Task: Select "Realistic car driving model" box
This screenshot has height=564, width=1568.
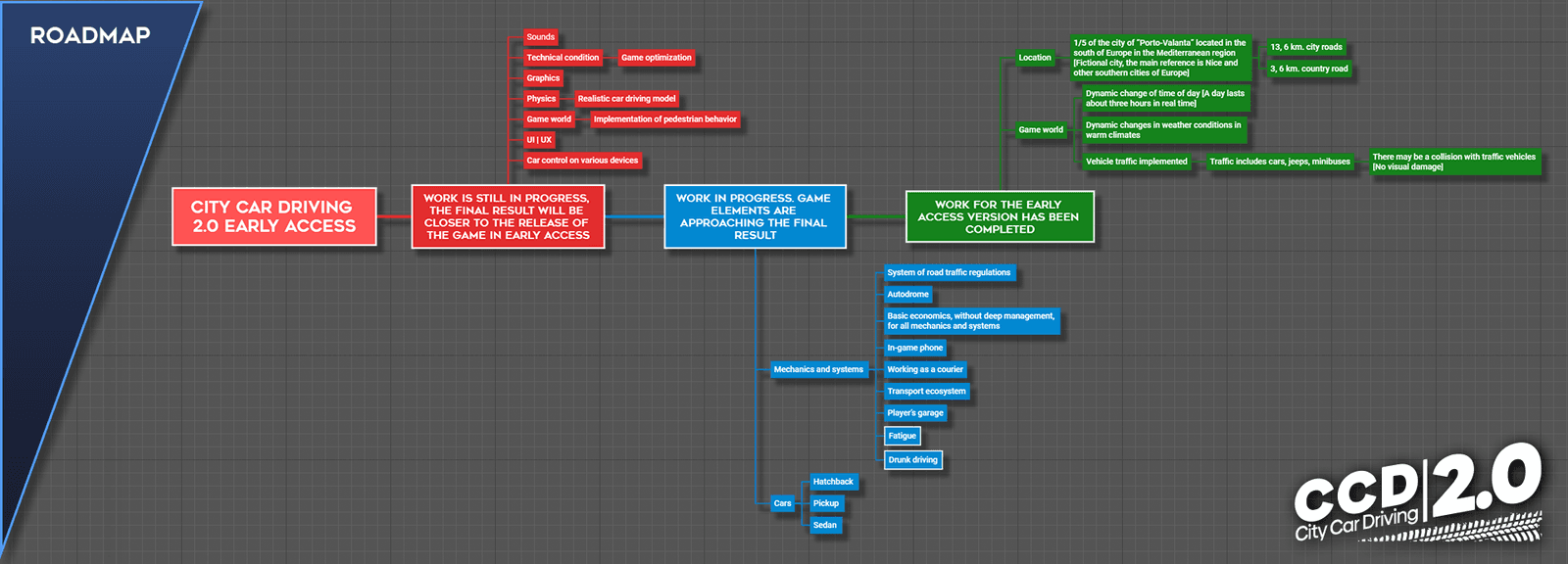Action: tap(627, 99)
